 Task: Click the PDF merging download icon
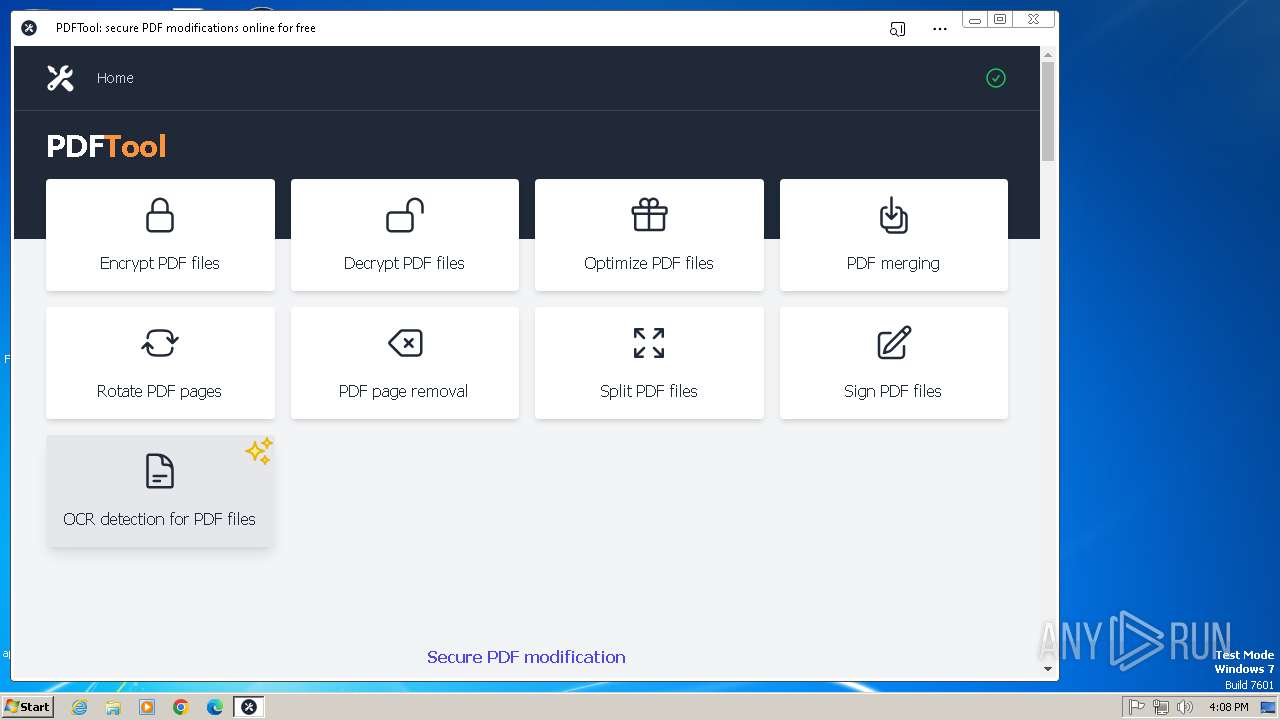[893, 215]
